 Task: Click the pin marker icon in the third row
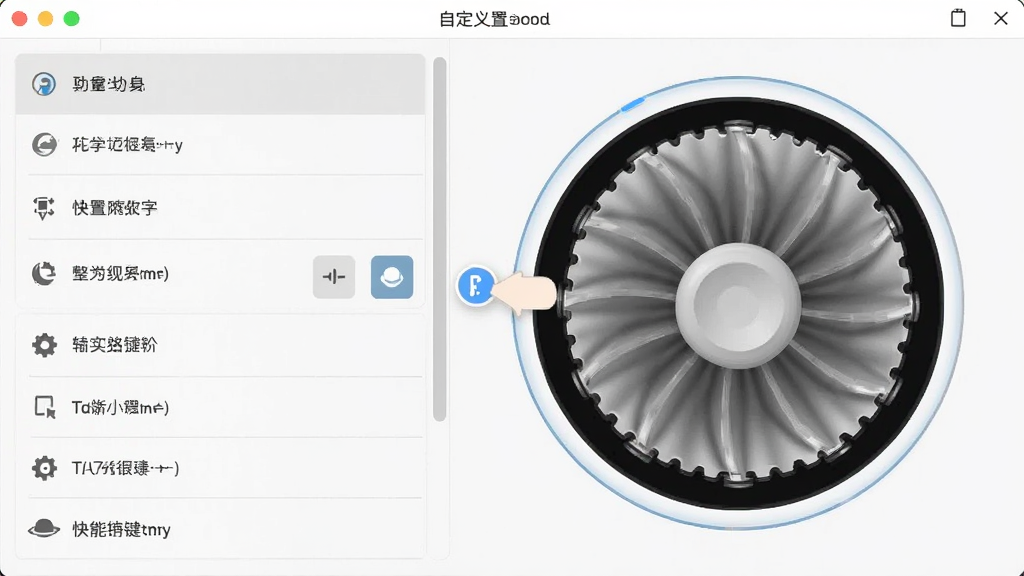44,208
